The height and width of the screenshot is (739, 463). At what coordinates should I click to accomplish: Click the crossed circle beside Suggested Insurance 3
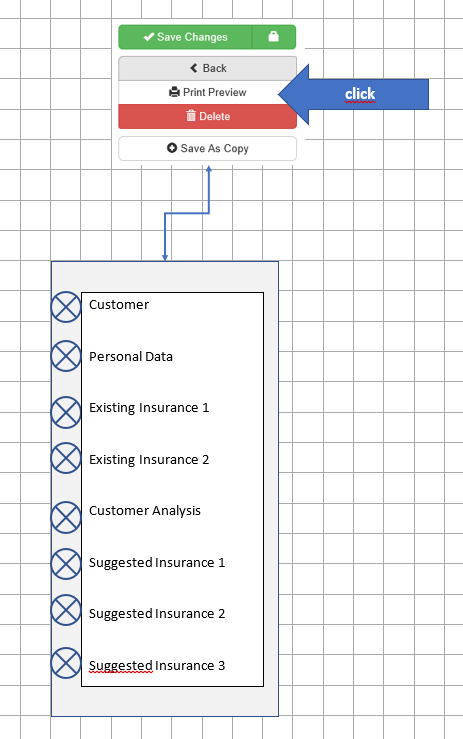click(66, 663)
